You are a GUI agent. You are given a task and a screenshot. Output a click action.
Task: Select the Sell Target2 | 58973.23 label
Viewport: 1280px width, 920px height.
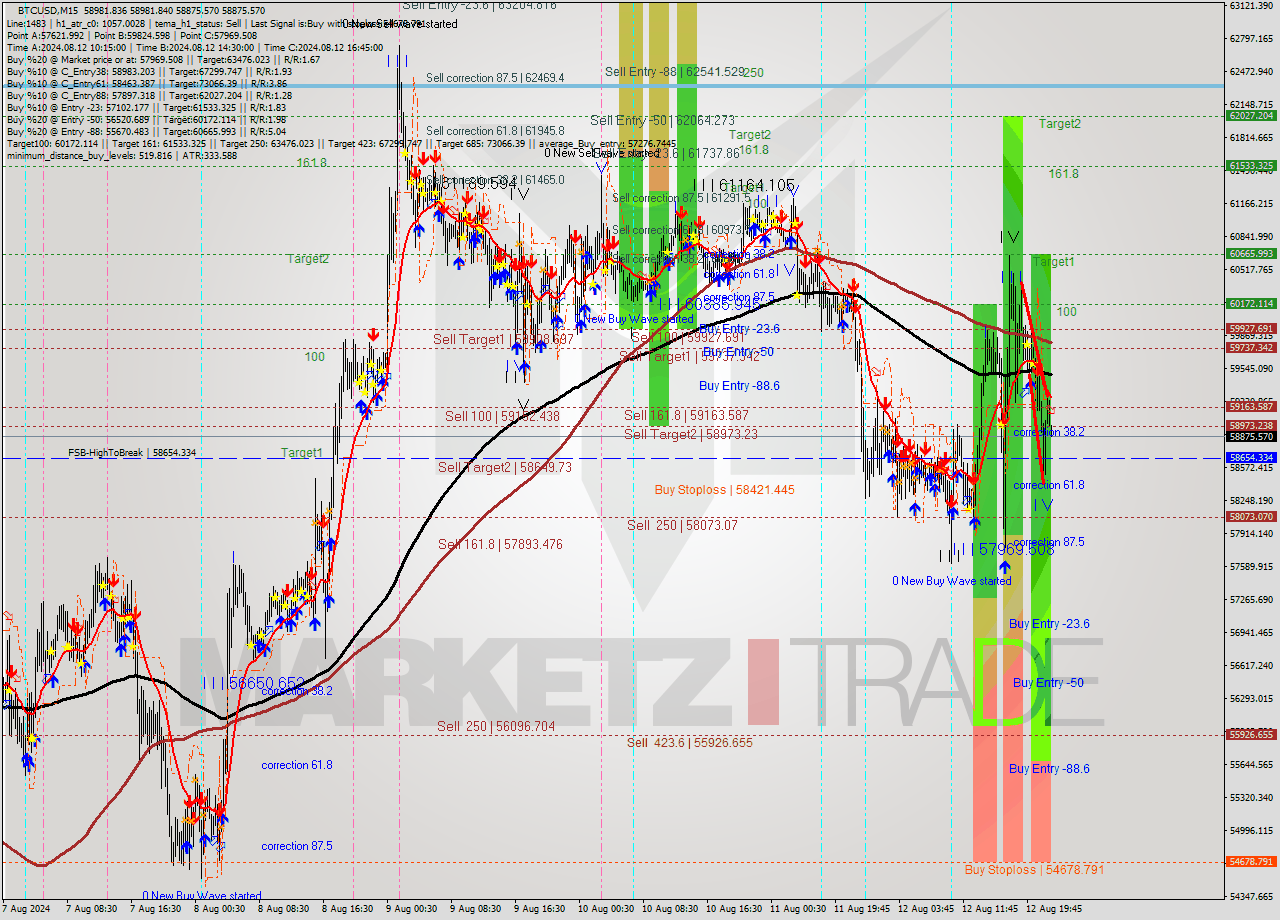[x=691, y=434]
